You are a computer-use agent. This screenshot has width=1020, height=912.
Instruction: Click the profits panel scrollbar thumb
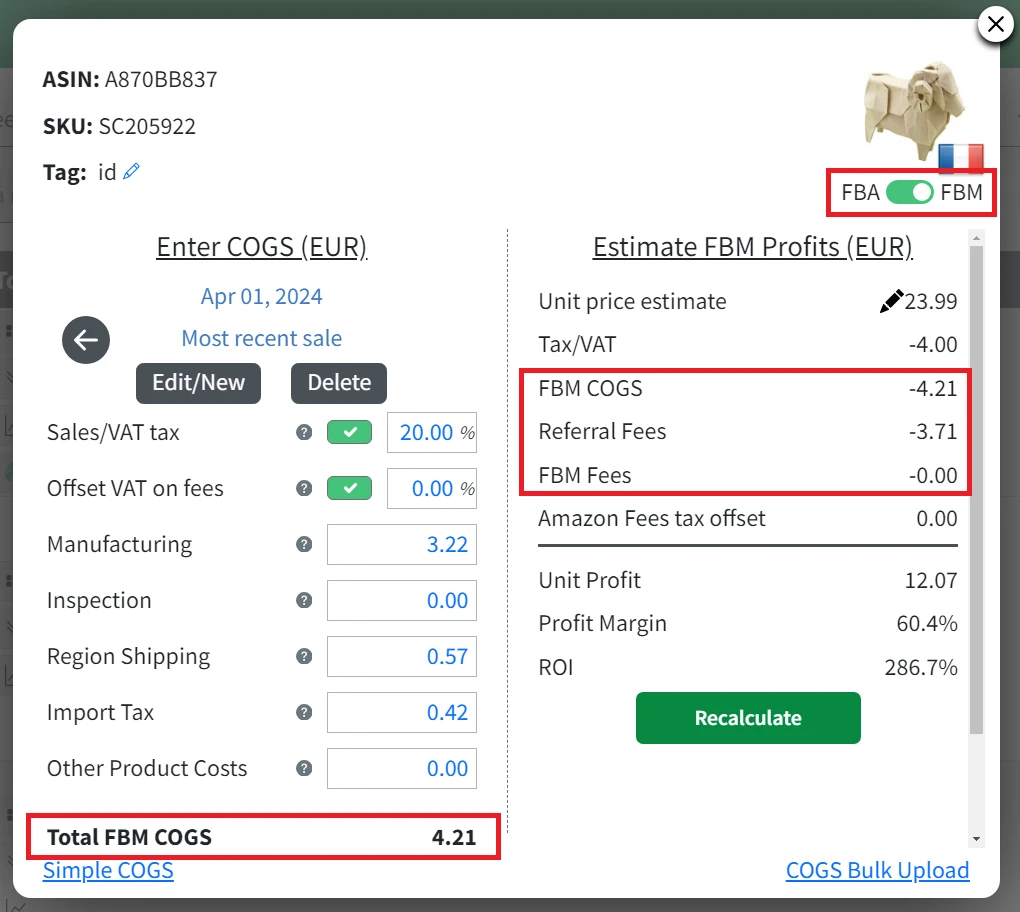click(976, 490)
